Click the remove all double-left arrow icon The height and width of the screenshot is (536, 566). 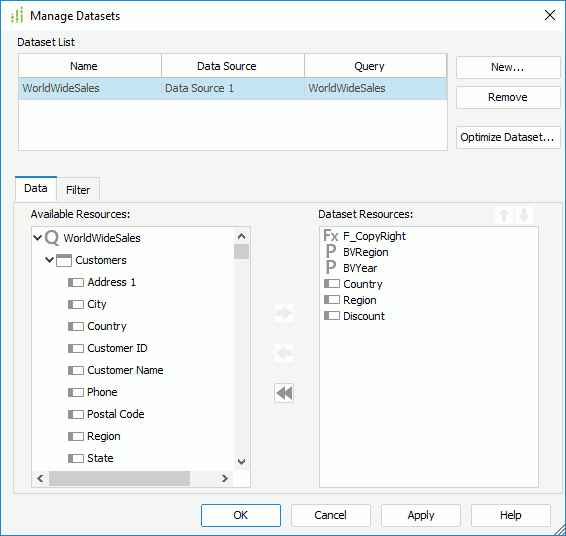(284, 393)
